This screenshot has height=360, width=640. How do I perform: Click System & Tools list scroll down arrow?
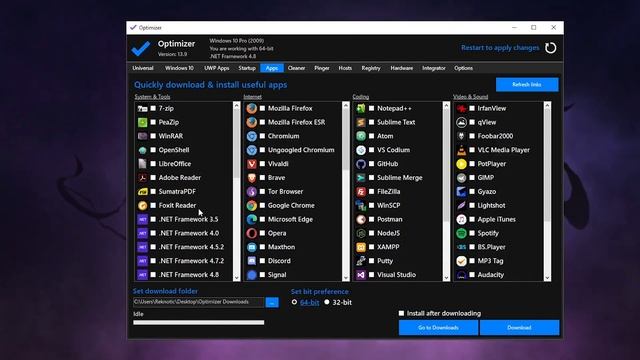(236, 278)
